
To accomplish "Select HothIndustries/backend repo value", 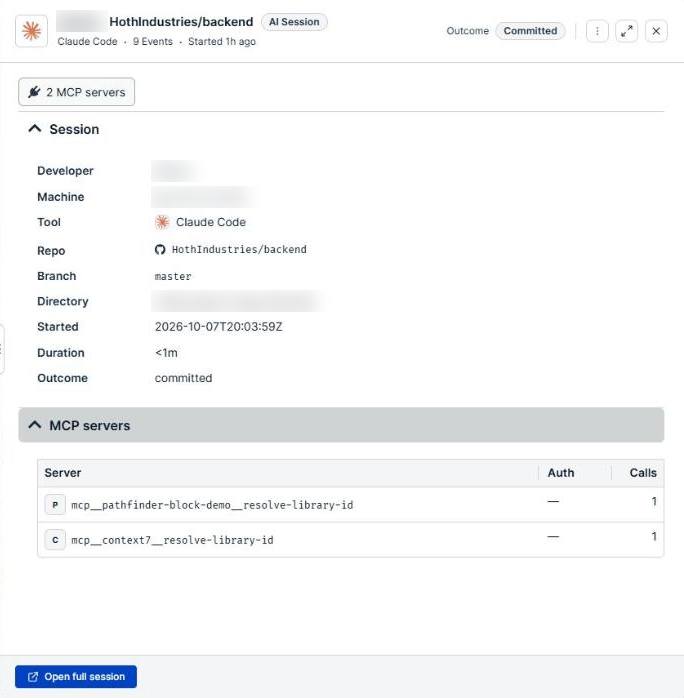I will pos(239,249).
